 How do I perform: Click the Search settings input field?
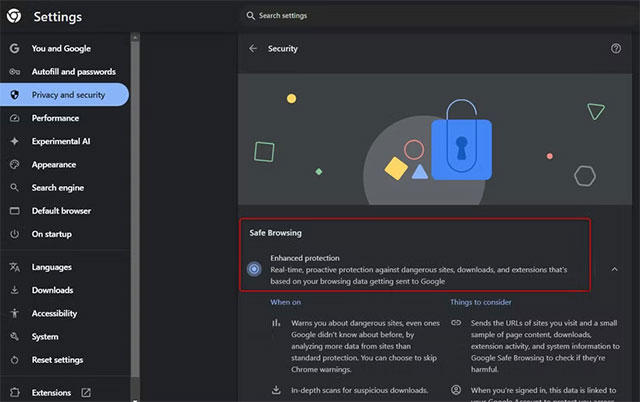point(440,16)
